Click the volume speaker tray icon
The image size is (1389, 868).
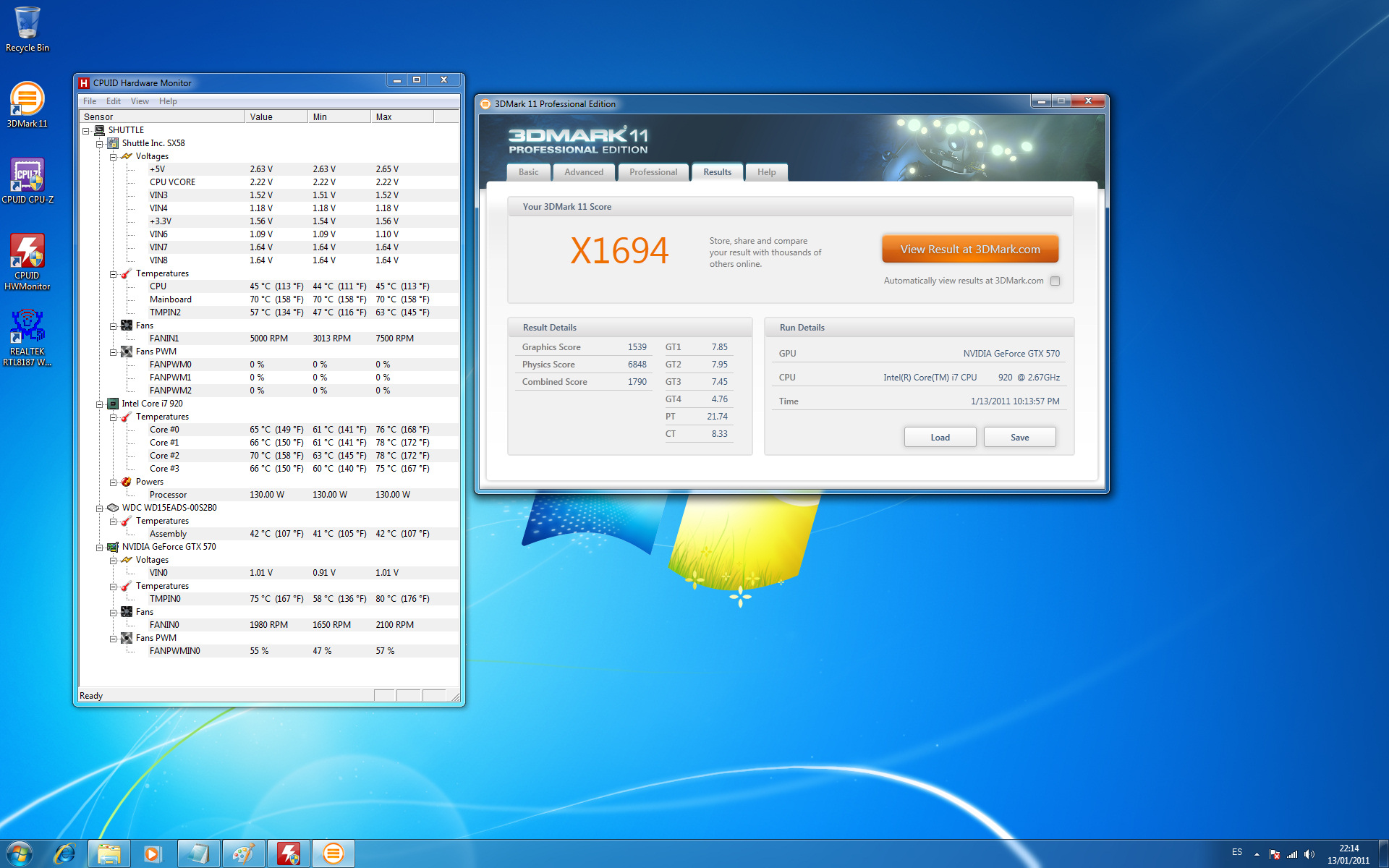tap(1309, 854)
